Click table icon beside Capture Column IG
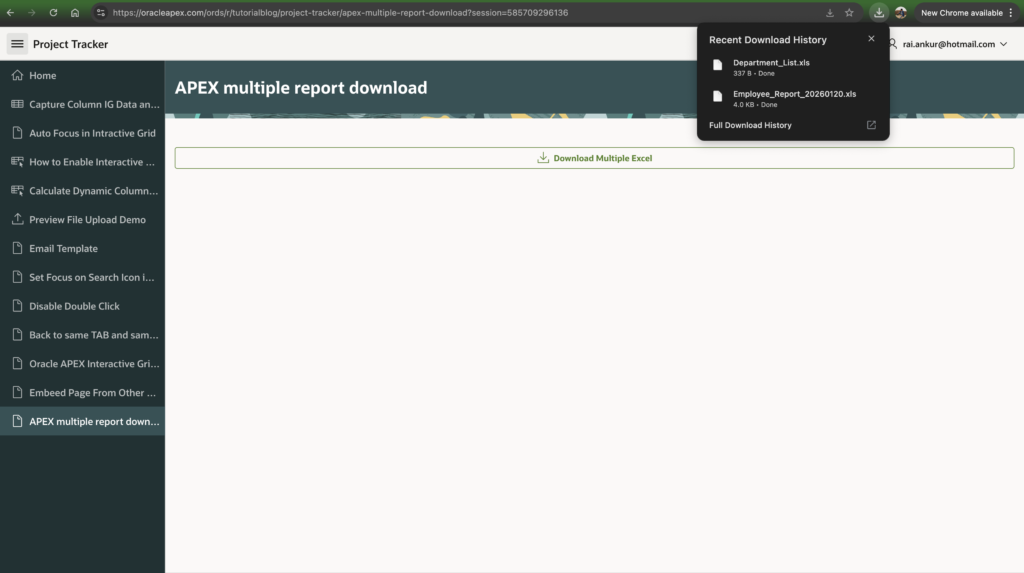The height and width of the screenshot is (573, 1024). pyautogui.click(x=17, y=104)
